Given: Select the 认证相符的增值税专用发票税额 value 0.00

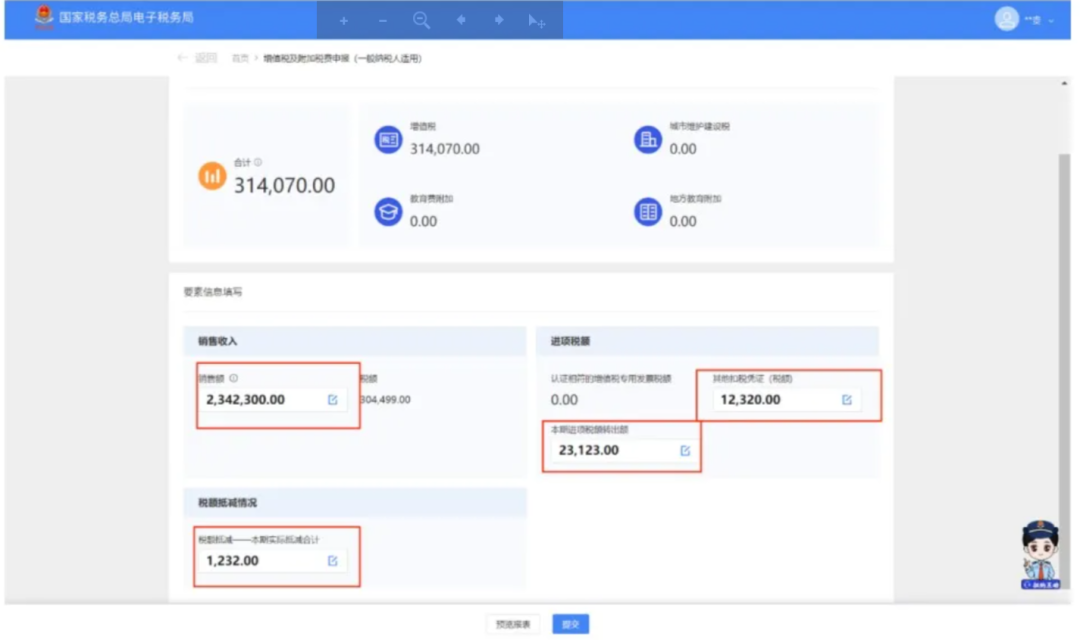Looking at the screenshot, I should (x=564, y=400).
